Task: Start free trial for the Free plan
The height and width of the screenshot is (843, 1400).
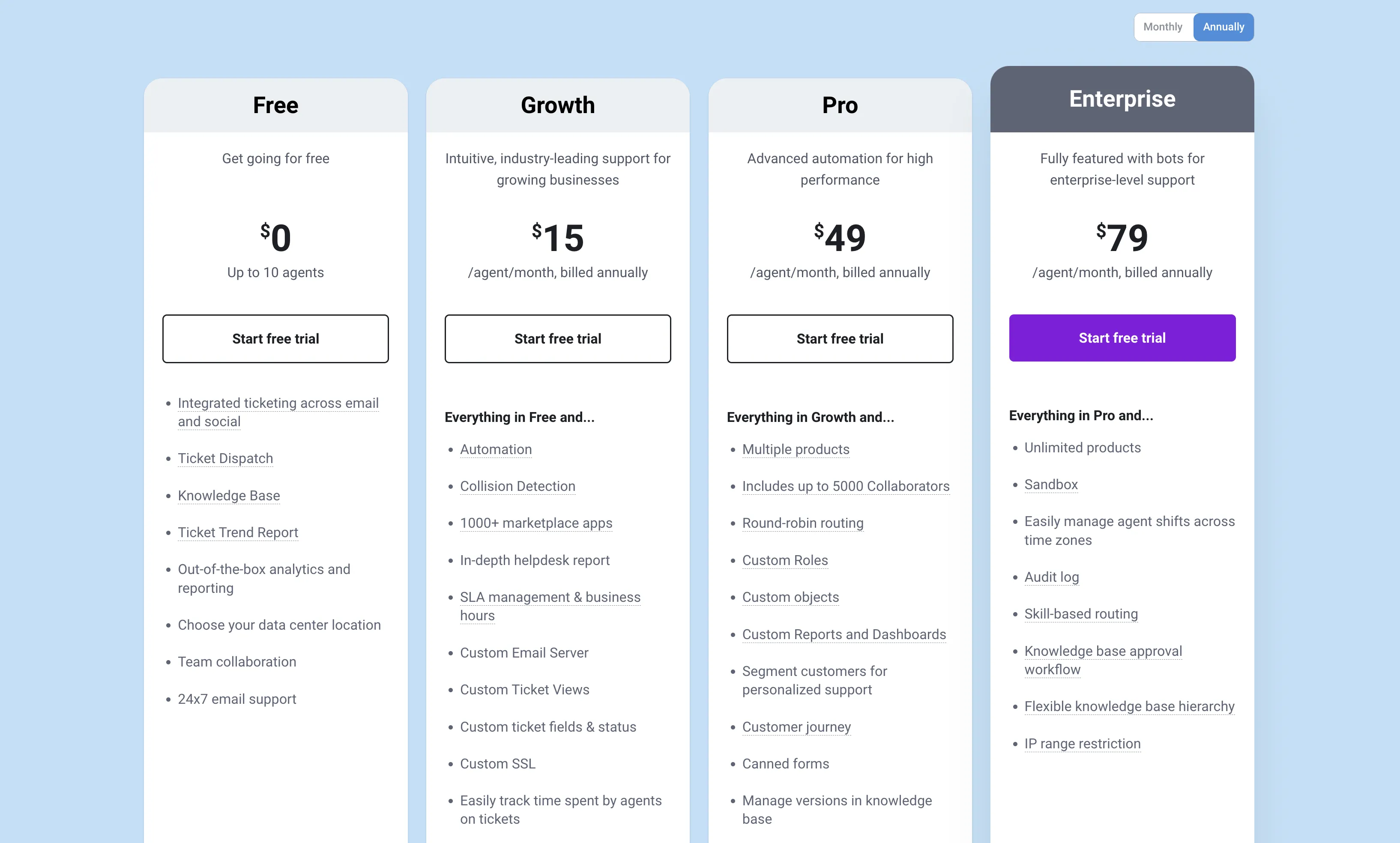Action: (x=275, y=338)
